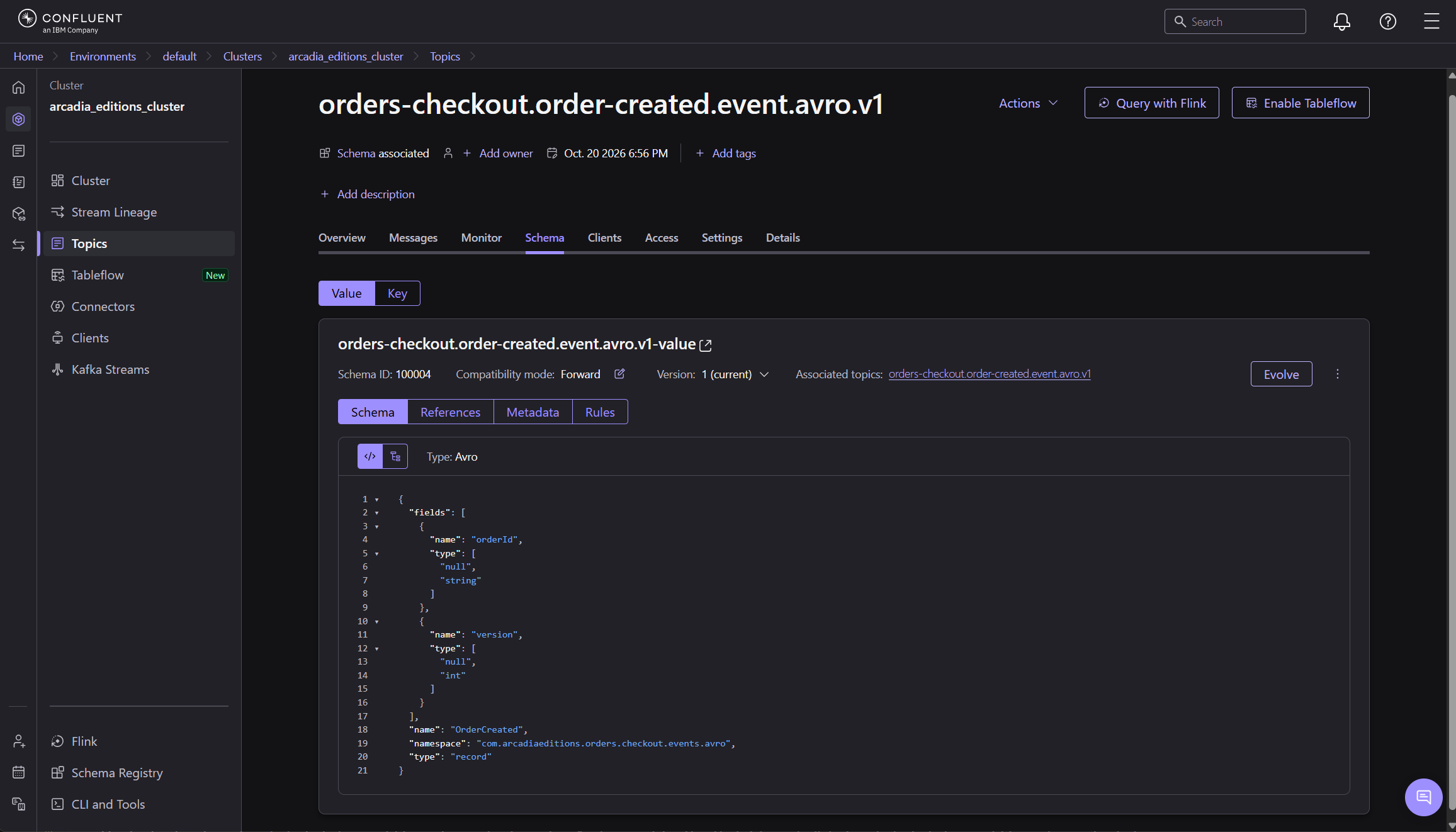Open the Settings tab
1456x832 pixels.
(722, 238)
